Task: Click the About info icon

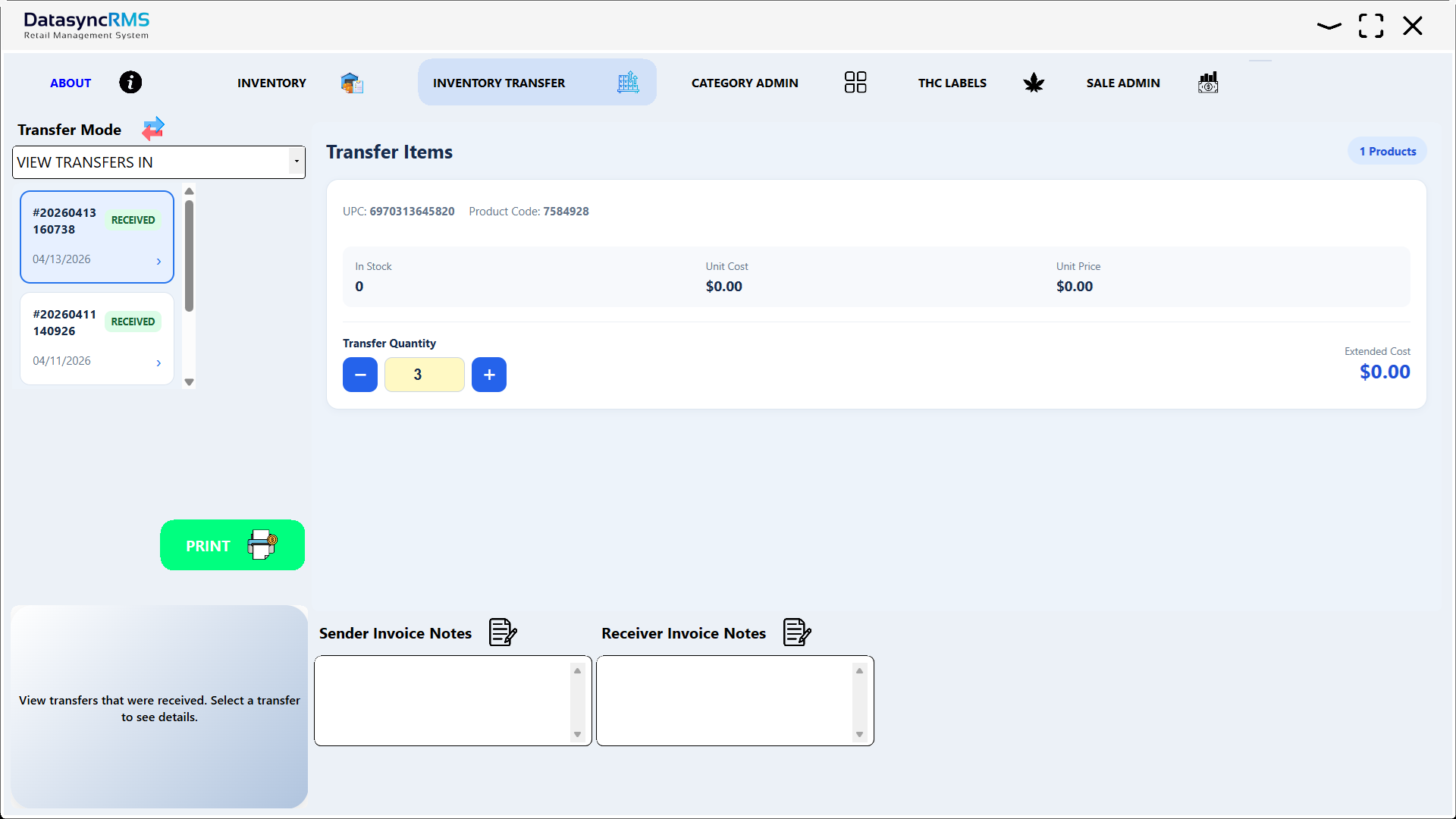Action: tap(130, 82)
